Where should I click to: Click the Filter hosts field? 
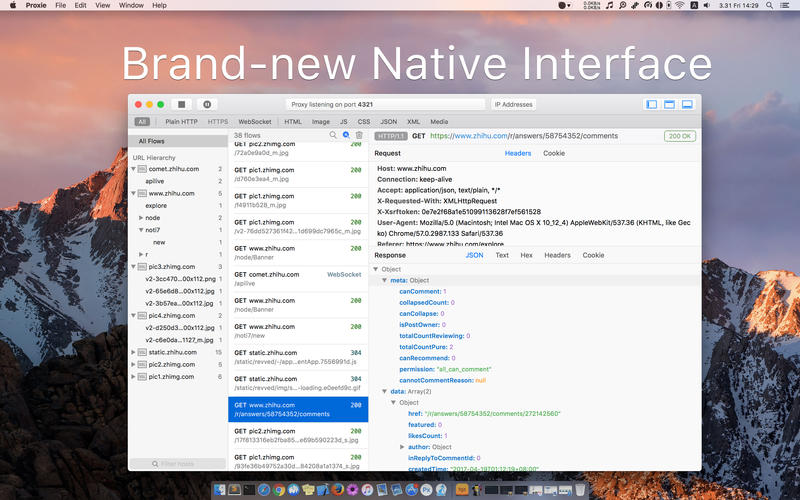coord(178,464)
